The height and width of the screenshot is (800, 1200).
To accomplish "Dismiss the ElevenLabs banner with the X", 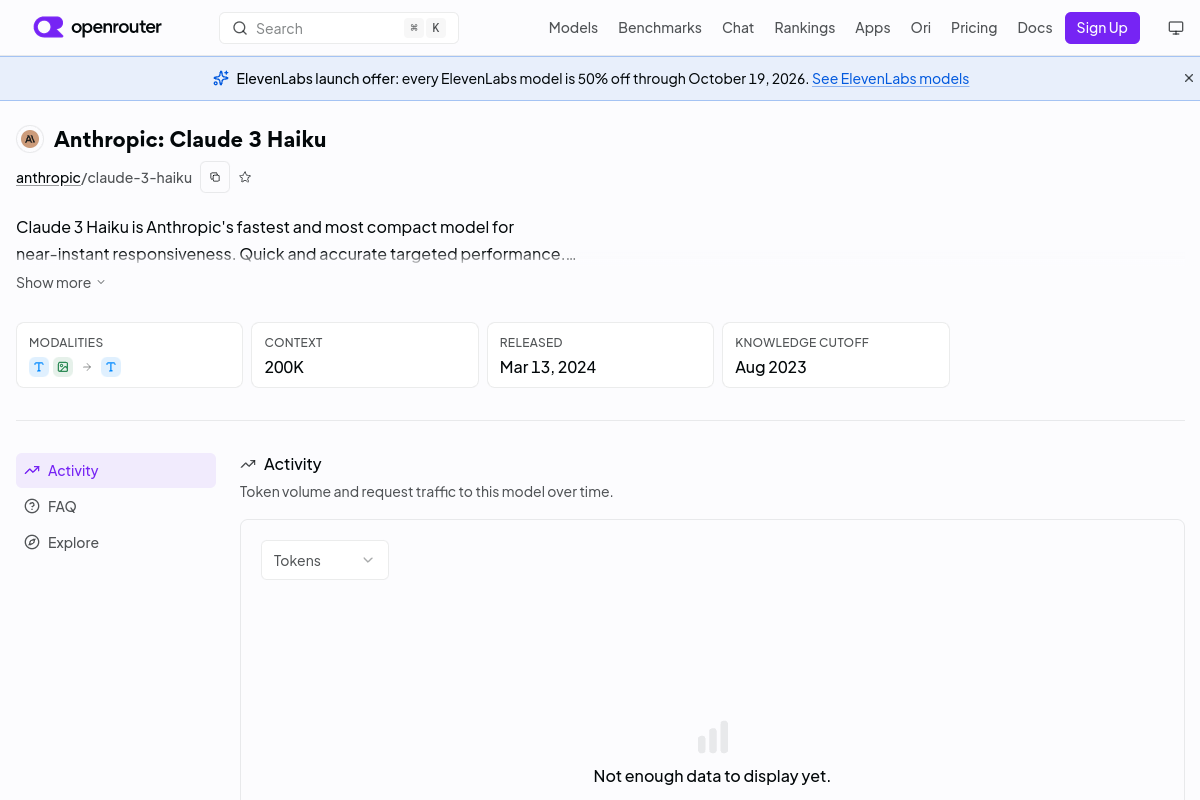I will [x=1189, y=78].
